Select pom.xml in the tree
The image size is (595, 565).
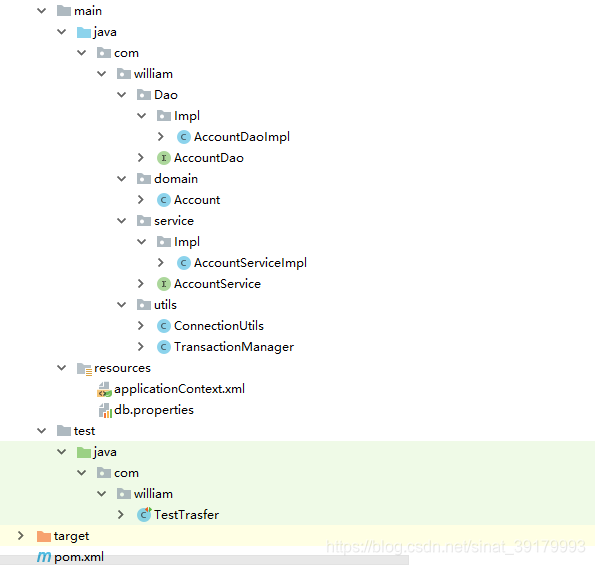pyautogui.click(x=79, y=557)
